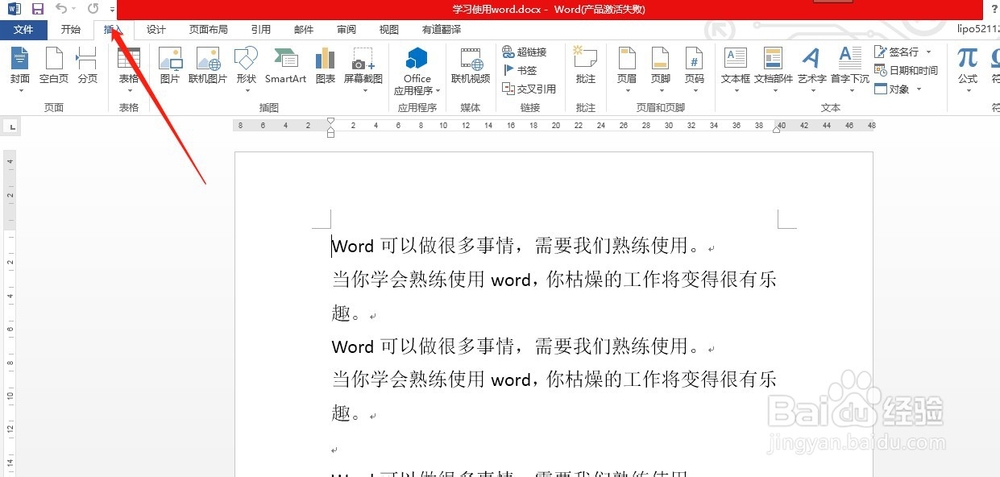Insert a signature line (签名行)
Screen dimensions: 1000x477
tap(896, 52)
